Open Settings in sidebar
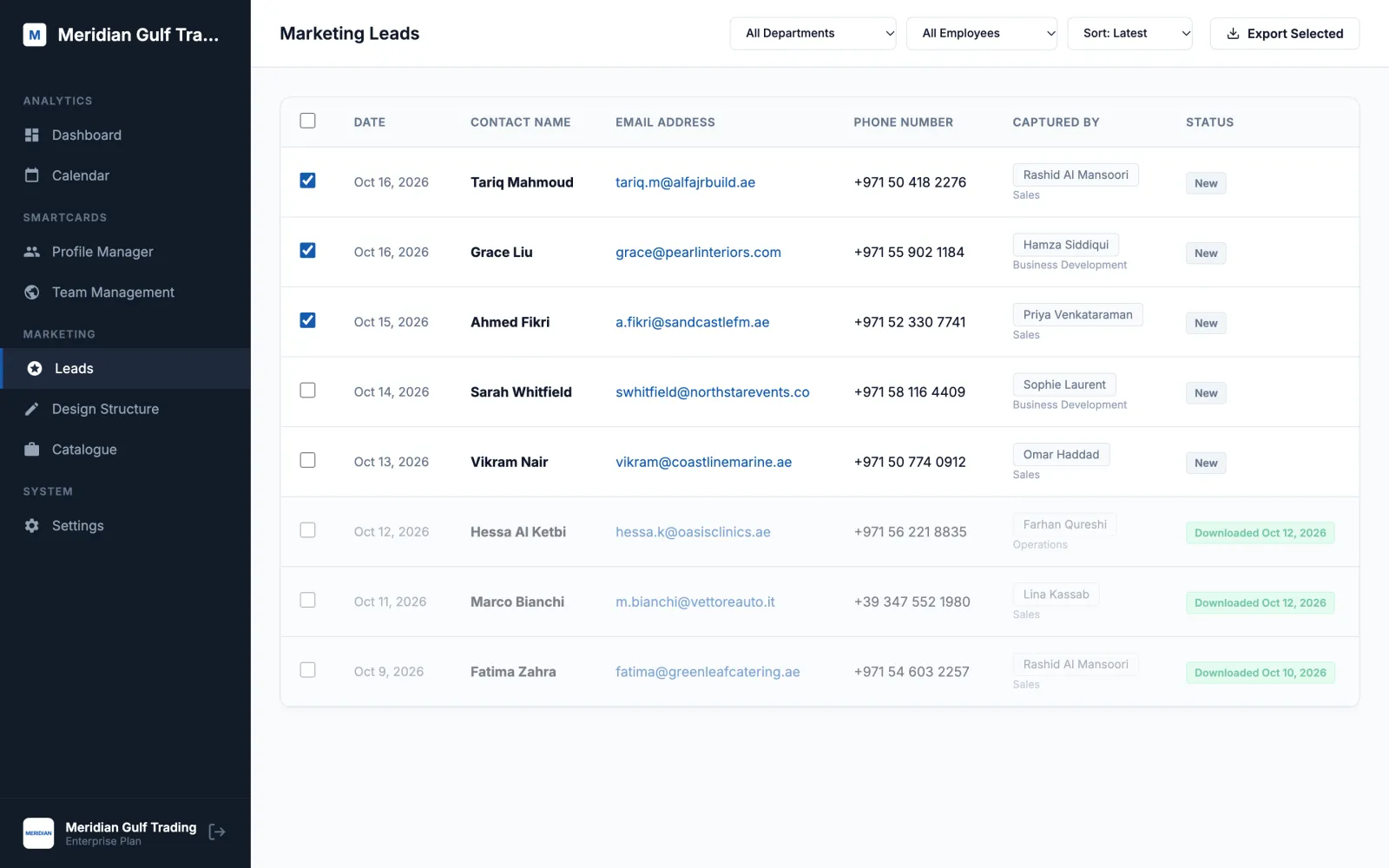The image size is (1389, 868). 125,526
